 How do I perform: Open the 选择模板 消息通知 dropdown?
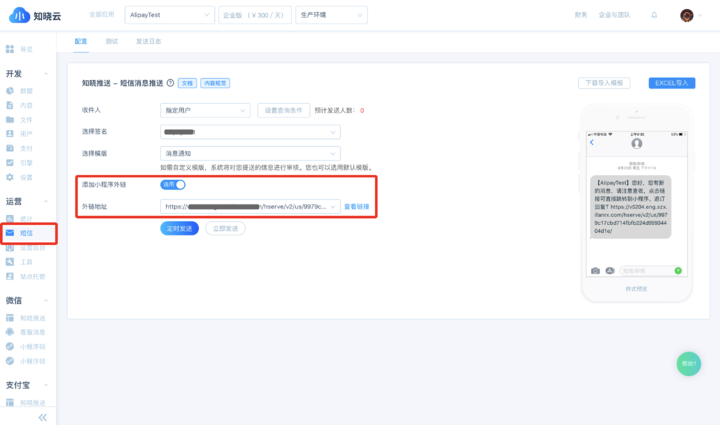tap(250, 153)
